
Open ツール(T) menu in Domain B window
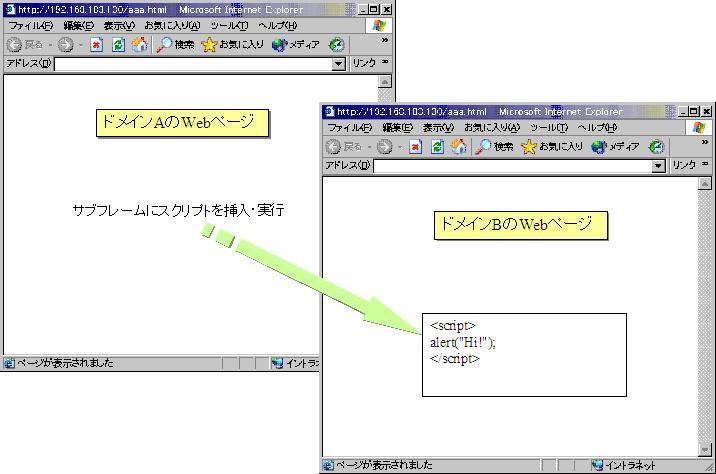point(548,128)
